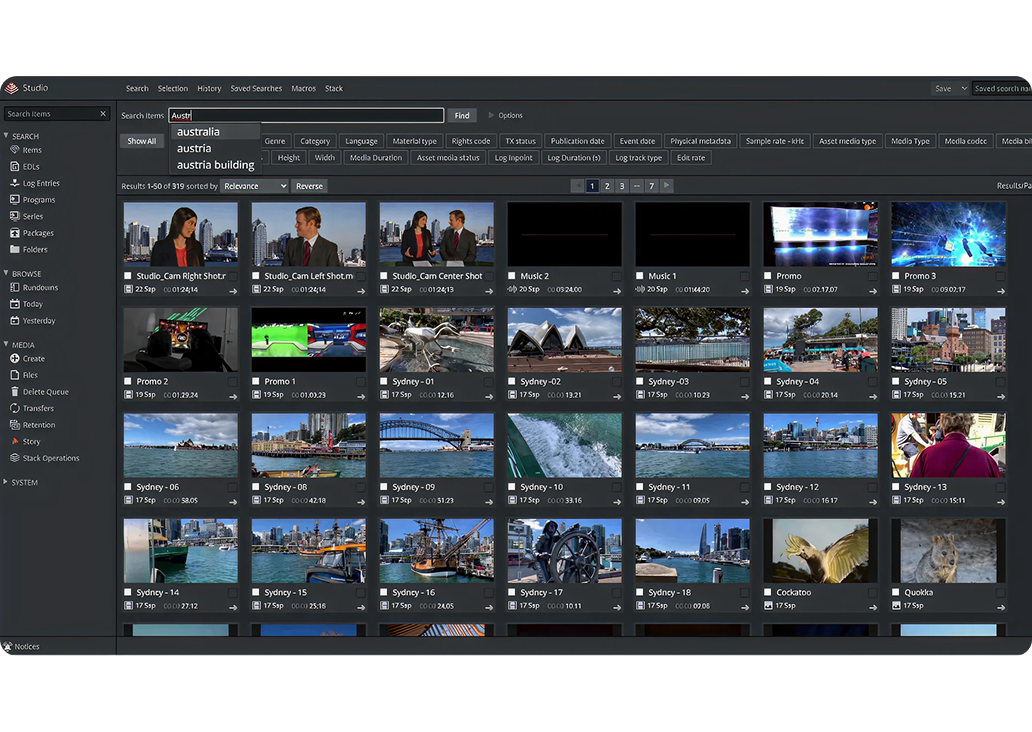Viewport: 1032px width, 732px height.
Task: Expand the Options disclosure triangle
Action: click(x=491, y=116)
